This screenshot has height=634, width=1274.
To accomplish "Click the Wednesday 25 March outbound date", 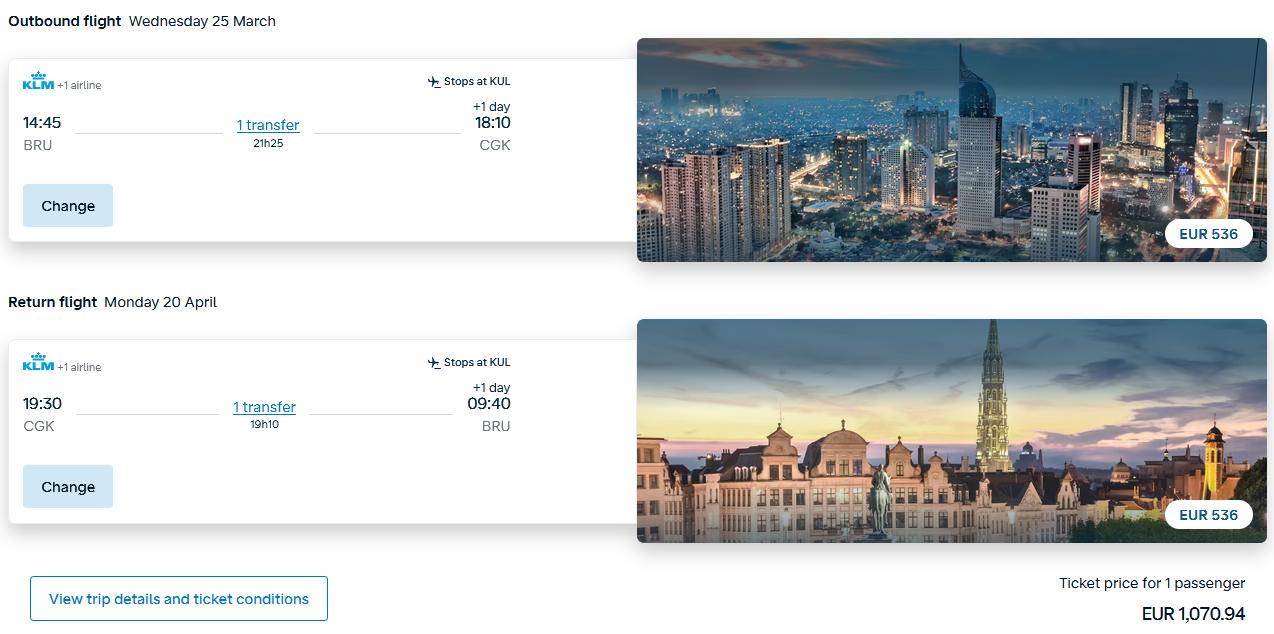I will (202, 21).
